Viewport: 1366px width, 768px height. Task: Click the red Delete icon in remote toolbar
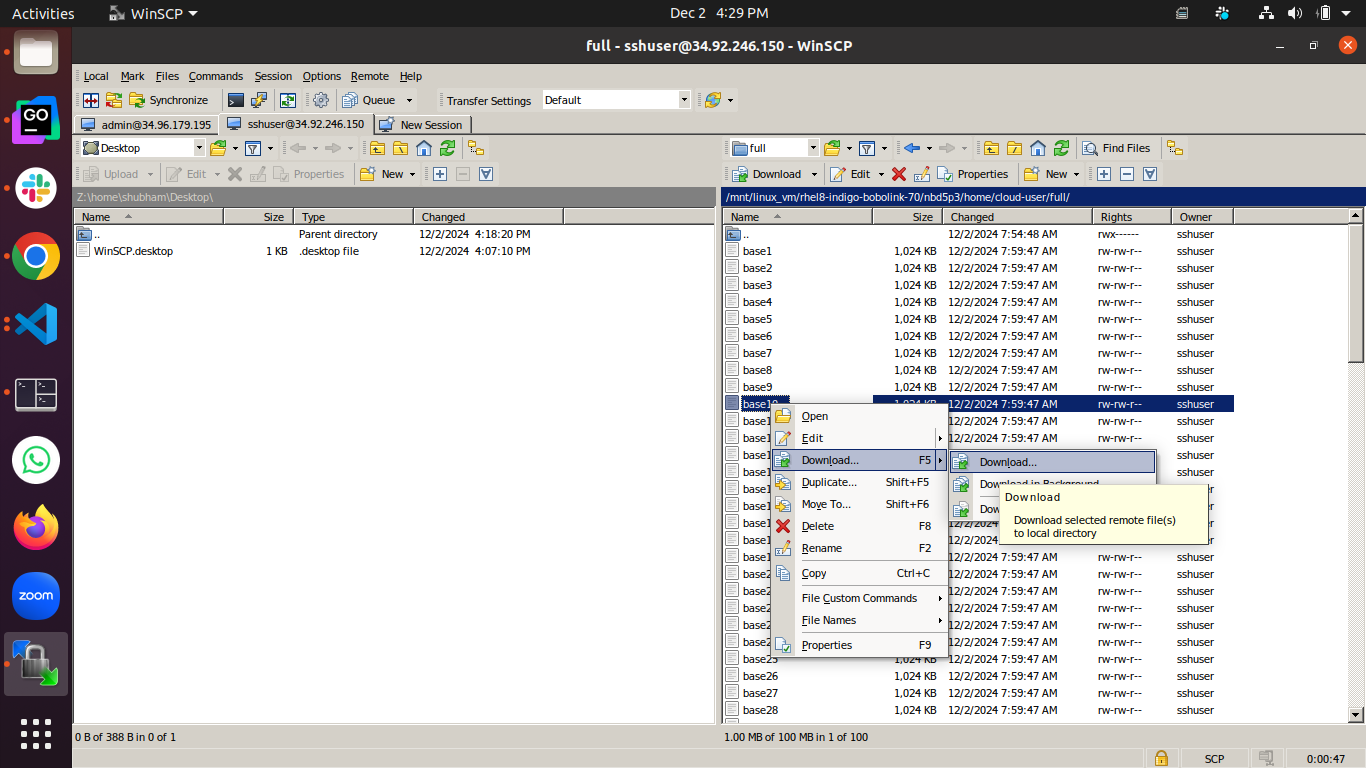899,174
